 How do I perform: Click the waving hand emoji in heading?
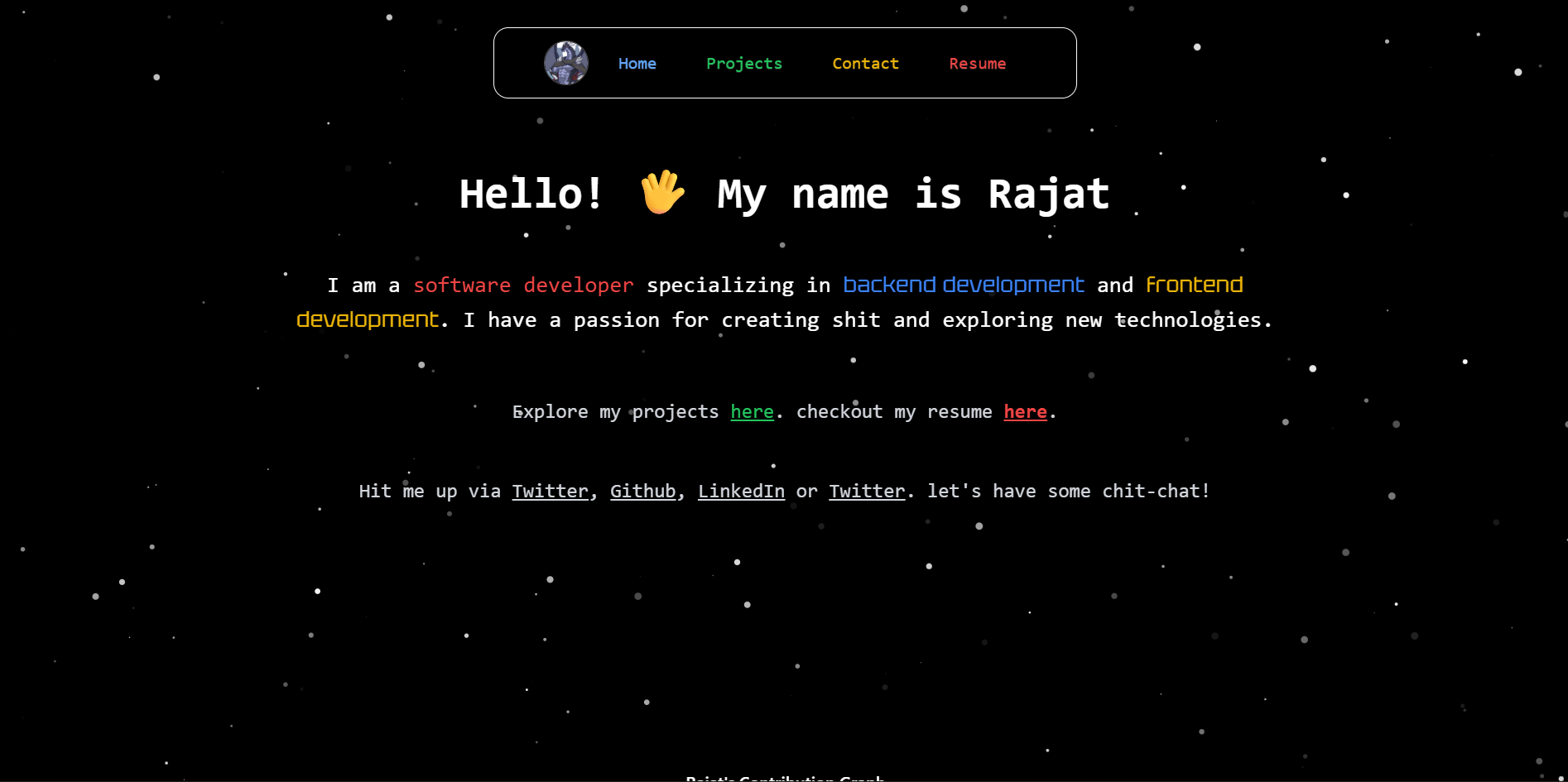[662, 193]
